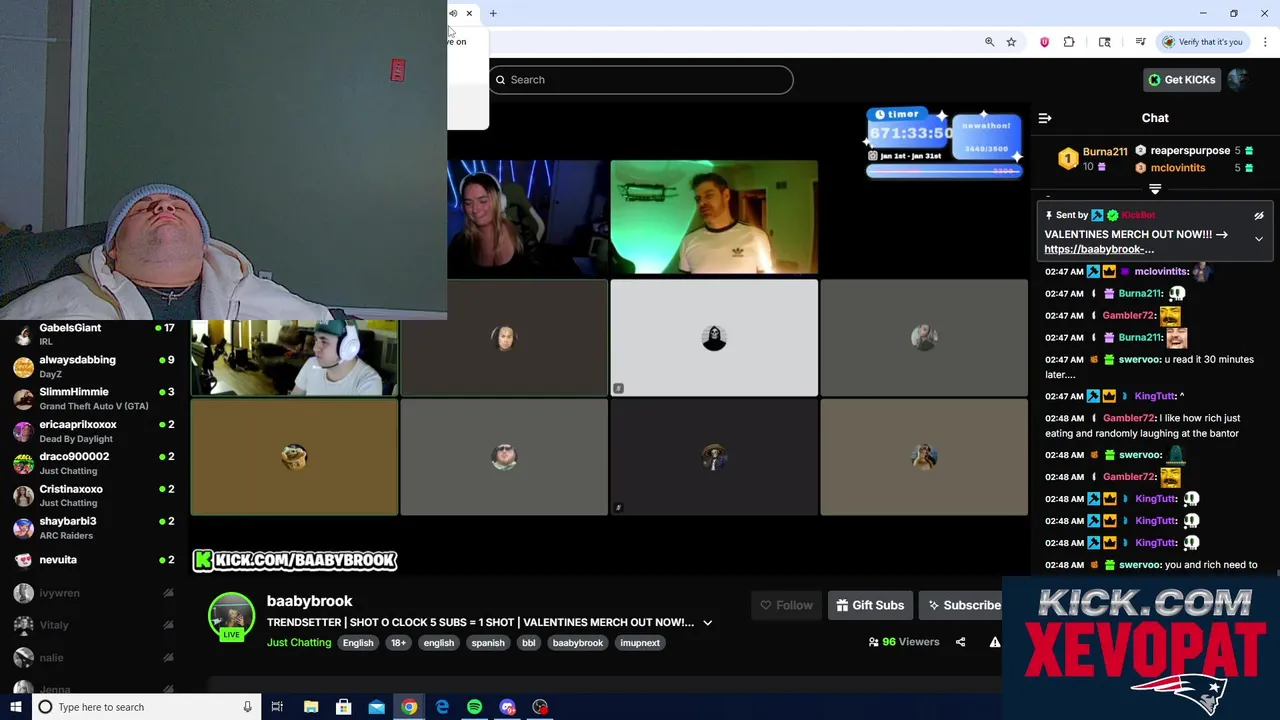Screen dimensions: 1280x720
Task: Open the Chrome extensions puzzle icon
Action: (1069, 42)
